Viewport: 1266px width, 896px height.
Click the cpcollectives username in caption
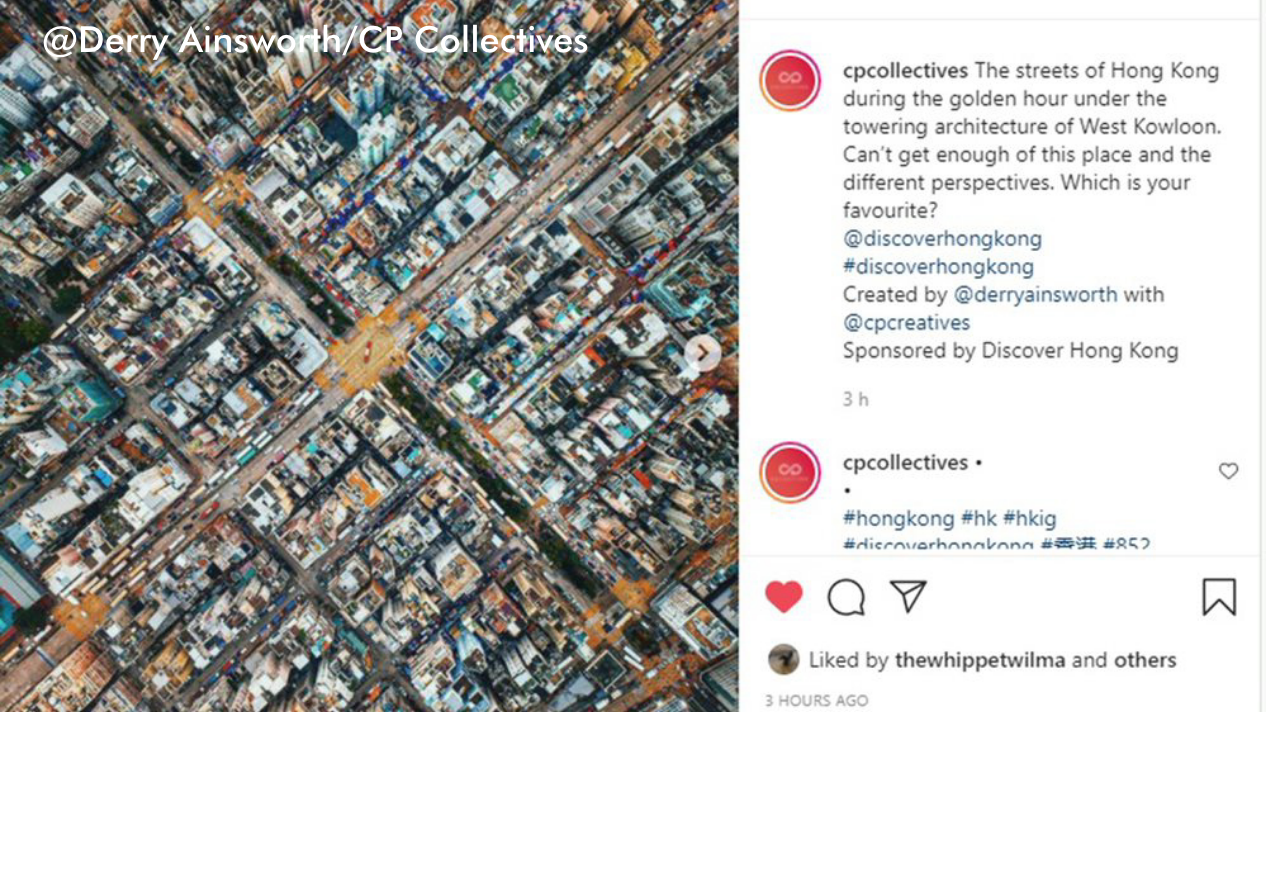[x=905, y=71]
